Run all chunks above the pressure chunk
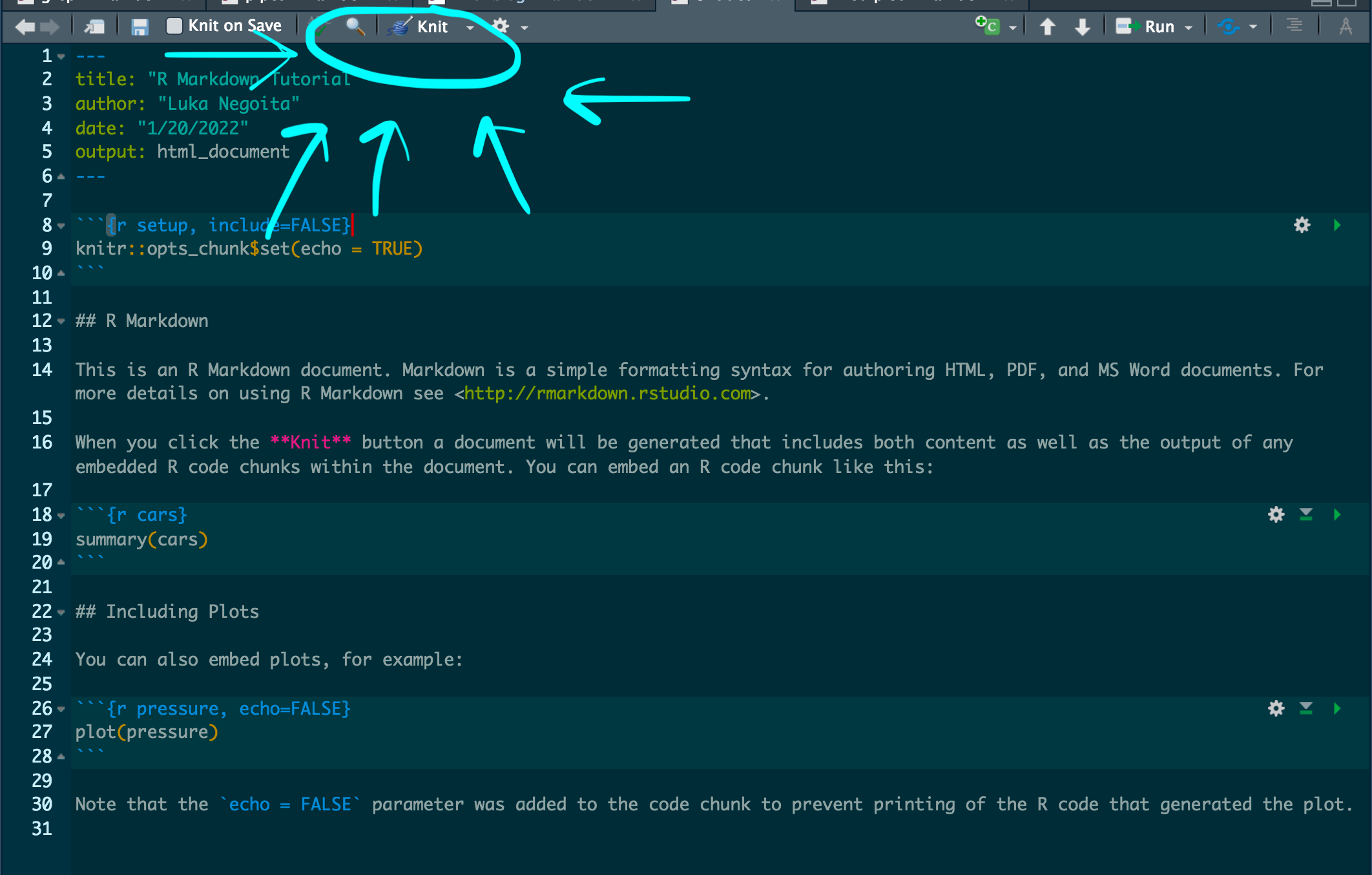This screenshot has width=1372, height=875. [x=1306, y=708]
